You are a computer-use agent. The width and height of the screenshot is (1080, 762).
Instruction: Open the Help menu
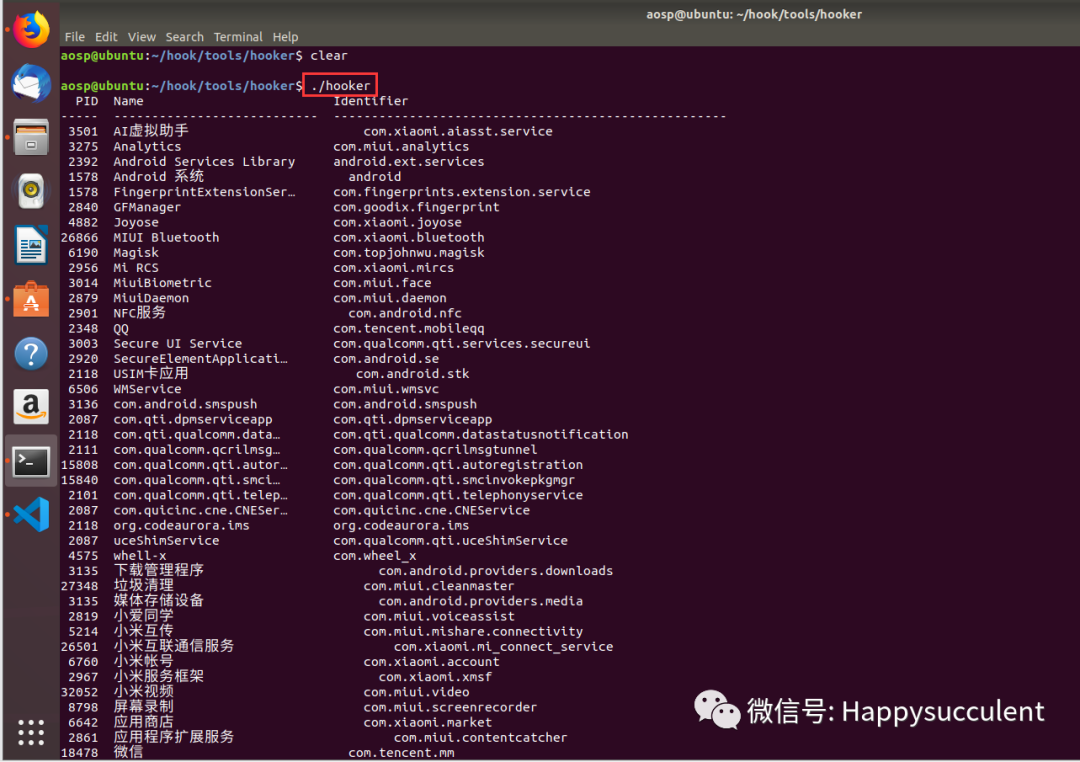coord(285,37)
